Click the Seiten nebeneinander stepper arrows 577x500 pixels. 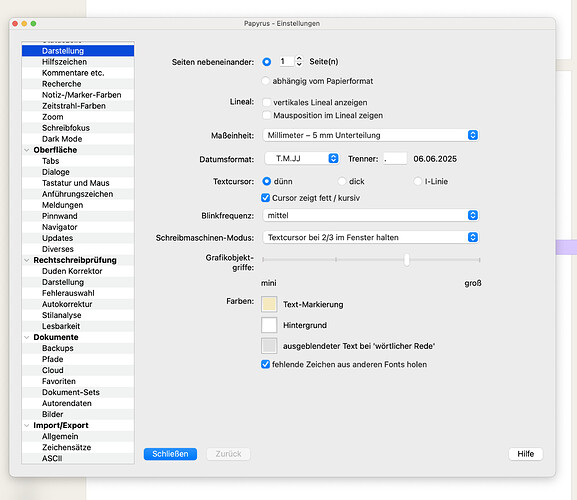[299, 61]
